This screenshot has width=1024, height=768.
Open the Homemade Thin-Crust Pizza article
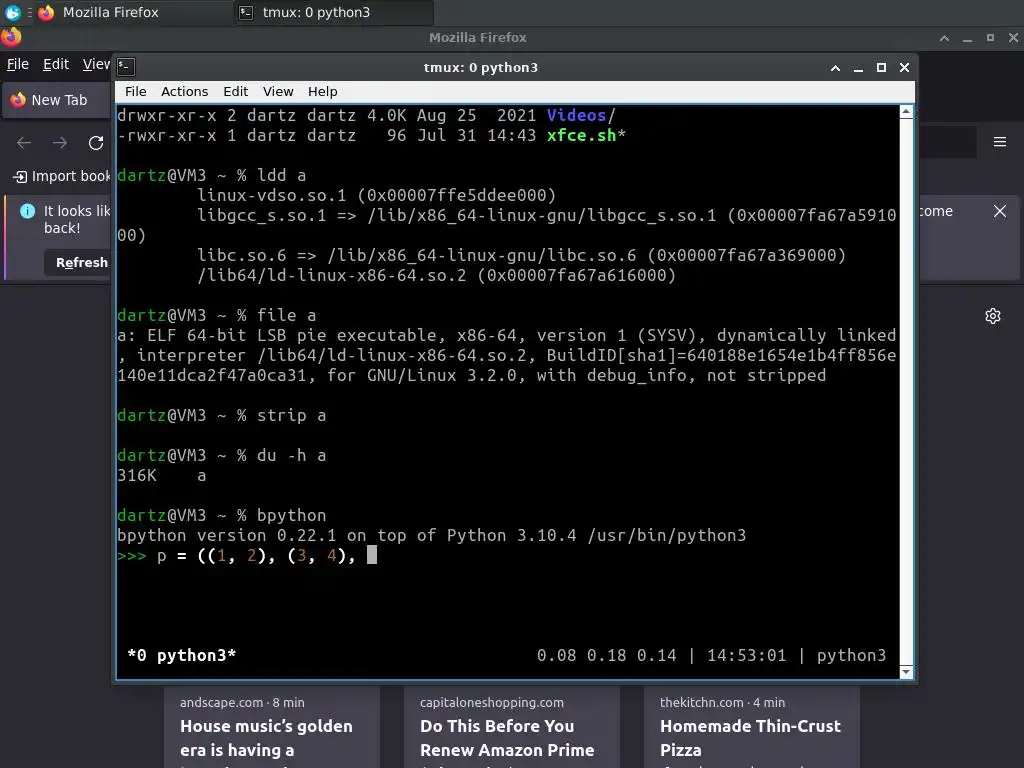[750, 738]
